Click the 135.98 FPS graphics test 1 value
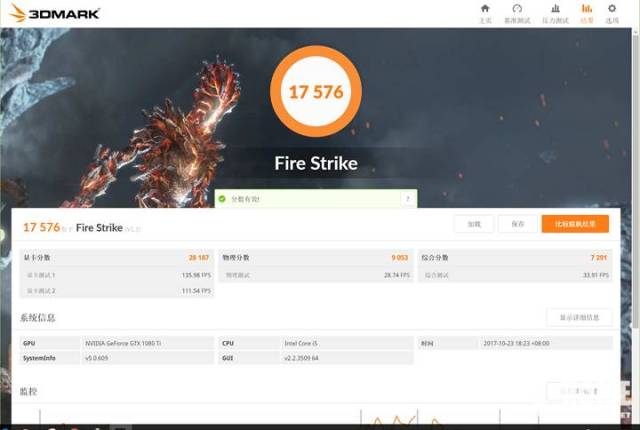The image size is (640, 430). tap(196, 275)
